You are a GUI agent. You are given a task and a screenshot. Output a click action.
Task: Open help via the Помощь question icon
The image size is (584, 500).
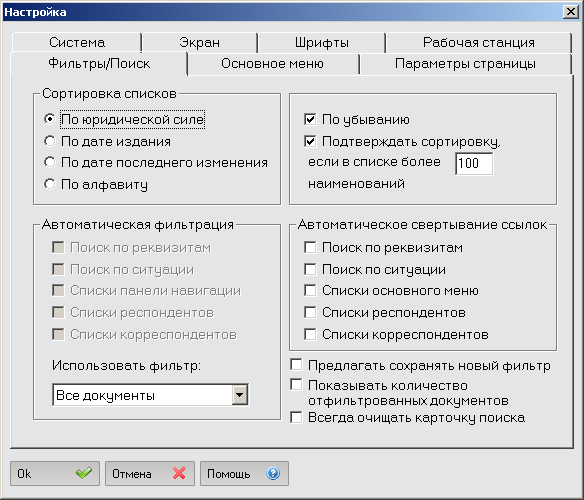tap(244, 474)
